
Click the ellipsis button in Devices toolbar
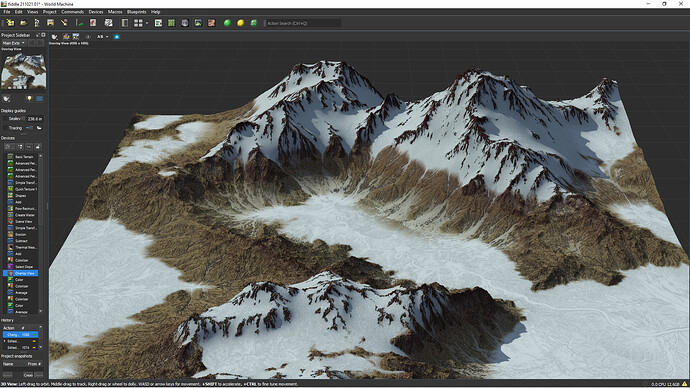click(29, 146)
